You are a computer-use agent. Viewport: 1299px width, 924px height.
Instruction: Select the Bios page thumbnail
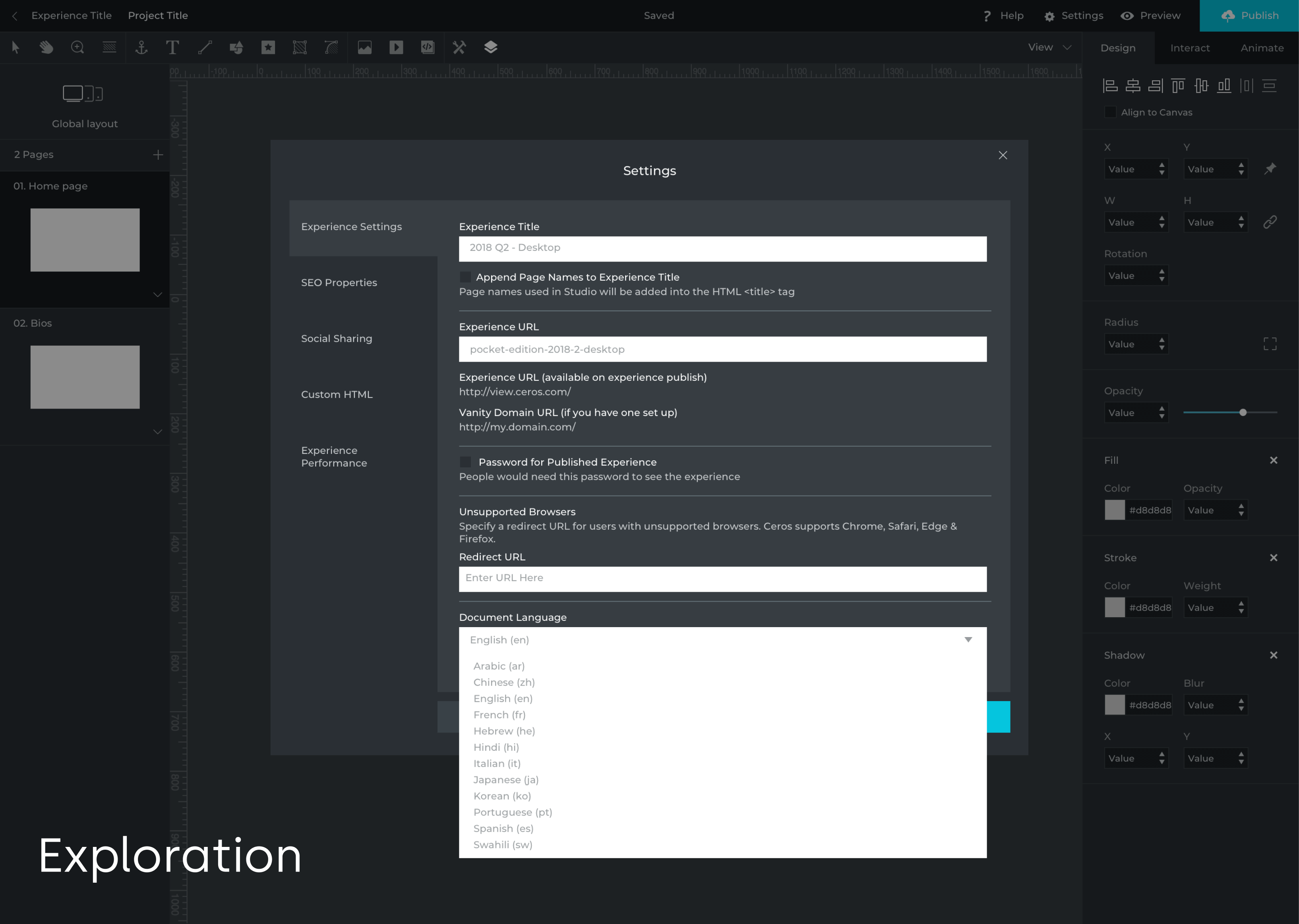[x=85, y=377]
